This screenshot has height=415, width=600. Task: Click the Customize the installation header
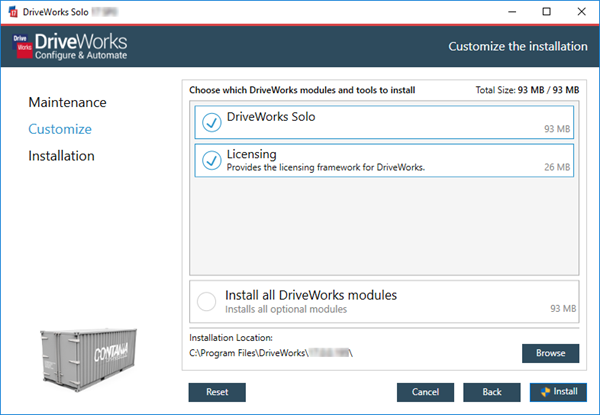pyautogui.click(x=515, y=46)
